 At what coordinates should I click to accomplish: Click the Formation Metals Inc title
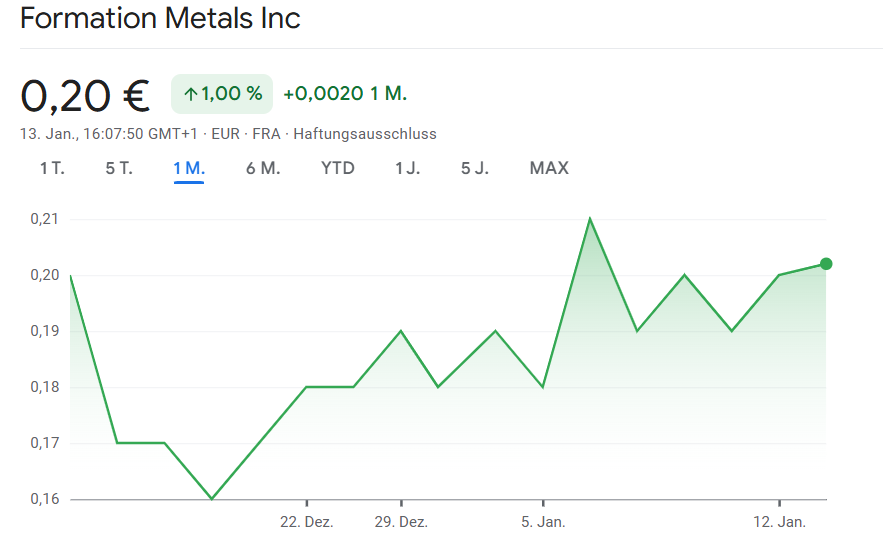tap(160, 18)
